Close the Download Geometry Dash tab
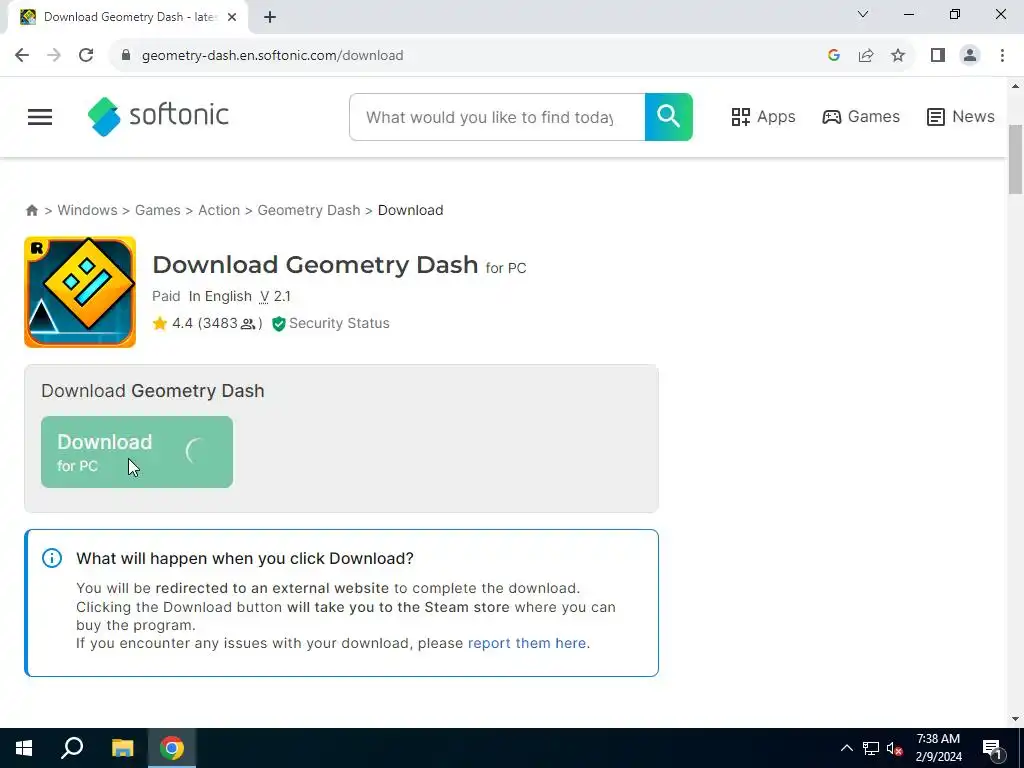 click(x=232, y=17)
